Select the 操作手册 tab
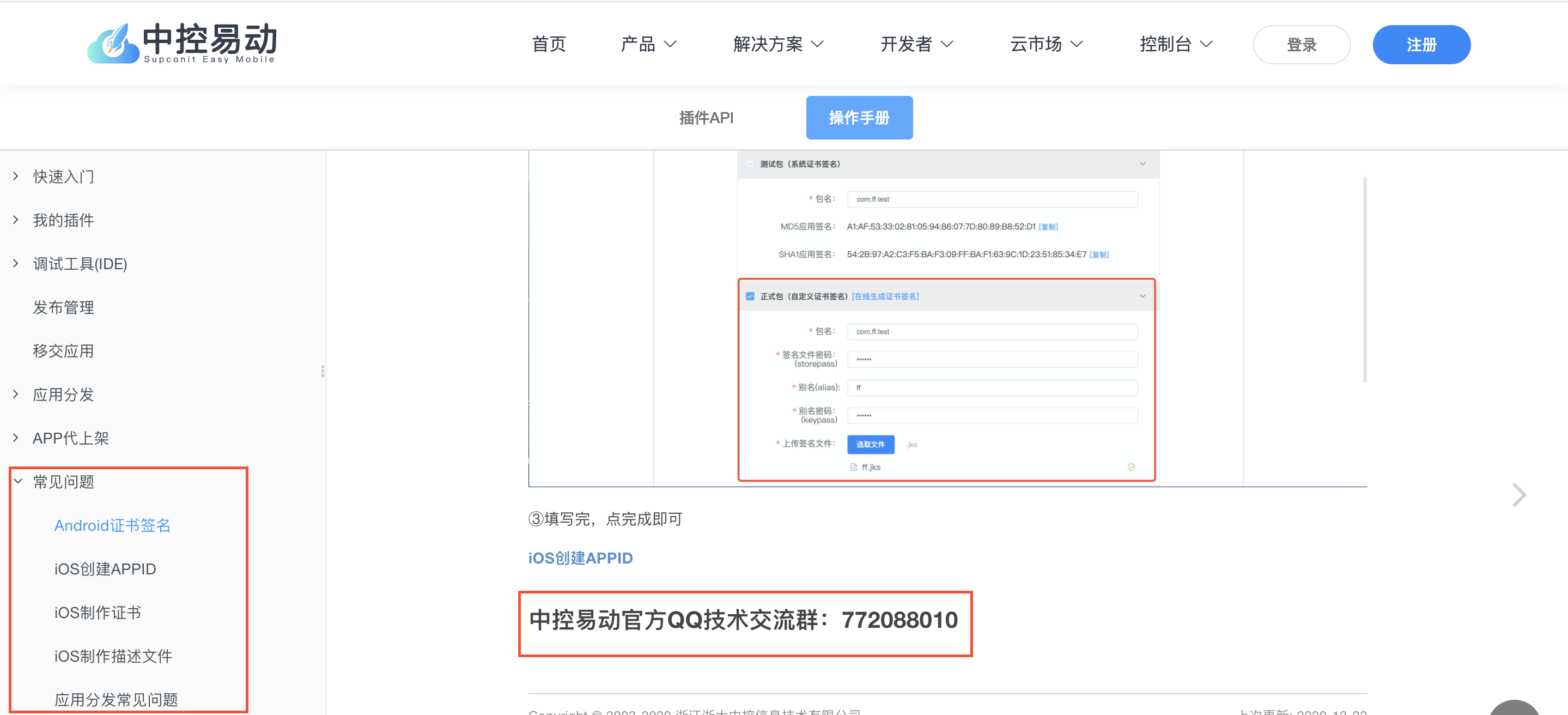The height and width of the screenshot is (715, 1568). pyautogui.click(x=859, y=118)
